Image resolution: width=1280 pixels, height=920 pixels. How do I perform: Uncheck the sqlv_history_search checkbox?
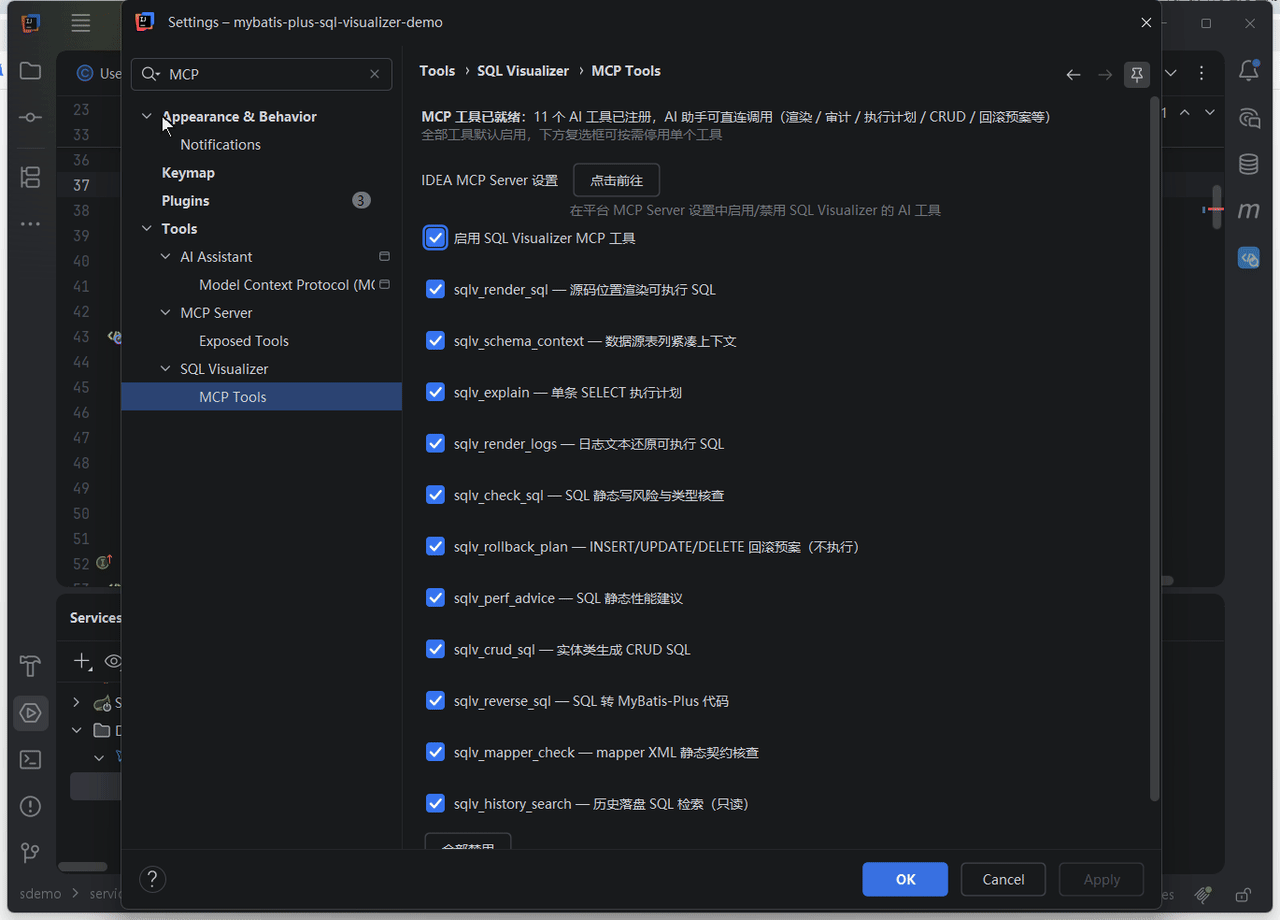tap(435, 803)
